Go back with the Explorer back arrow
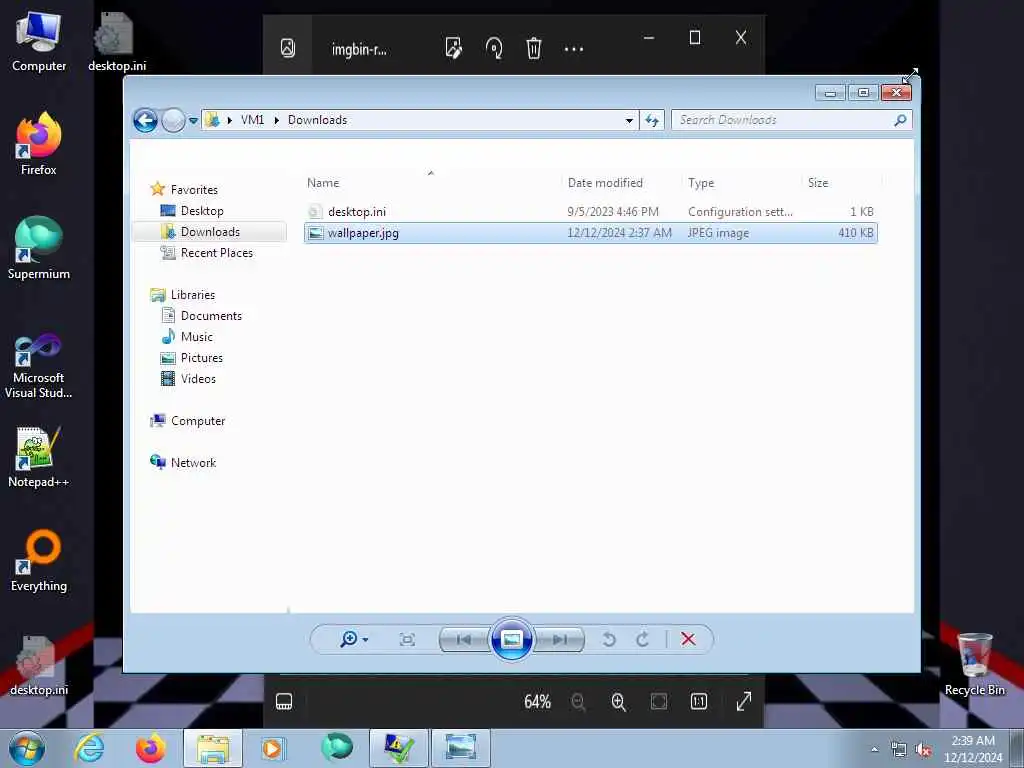Image resolution: width=1024 pixels, height=768 pixels. coord(145,120)
